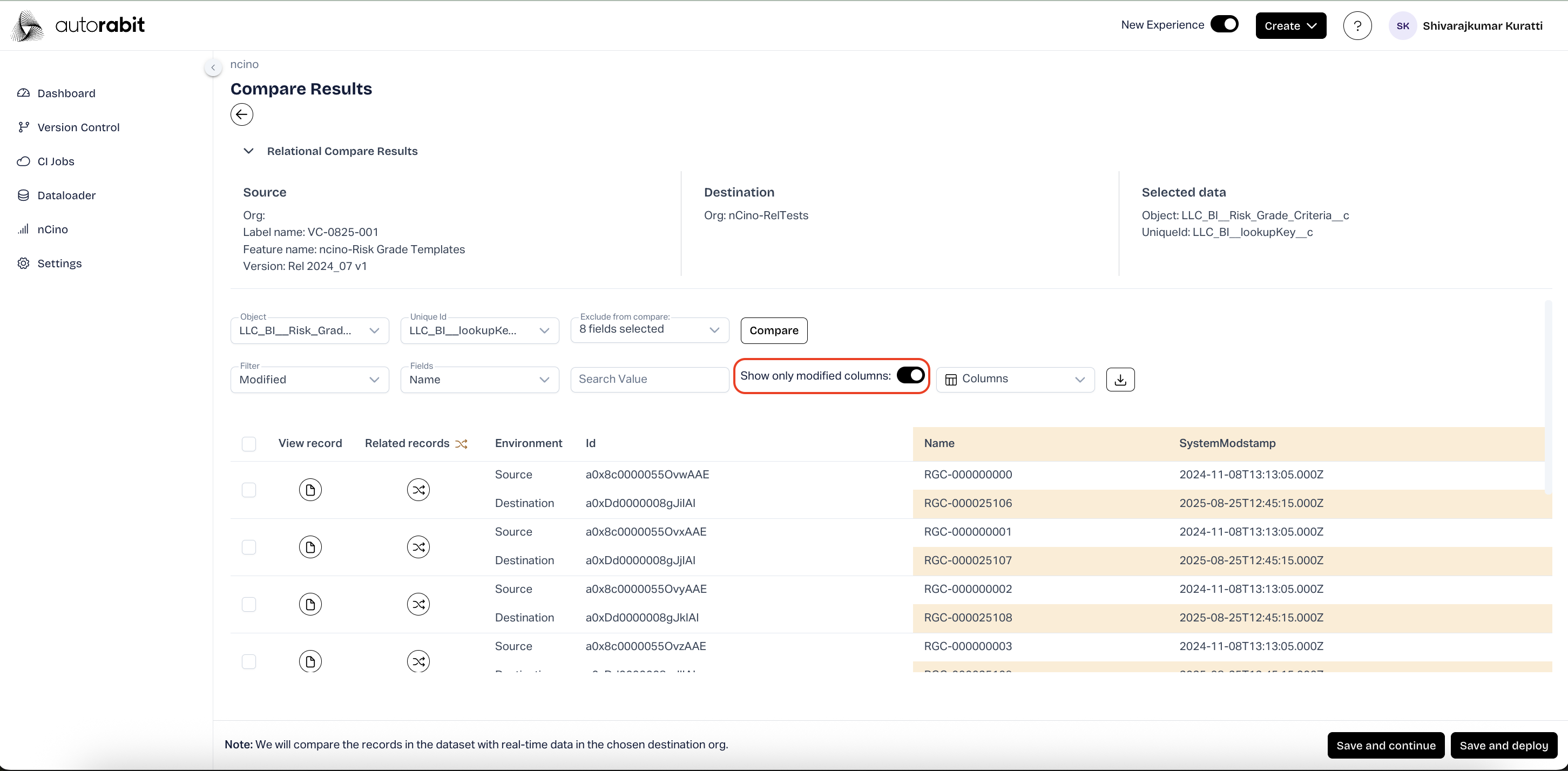This screenshot has width=1568, height=771.
Task: Click Save and deploy button
Action: (x=1503, y=745)
